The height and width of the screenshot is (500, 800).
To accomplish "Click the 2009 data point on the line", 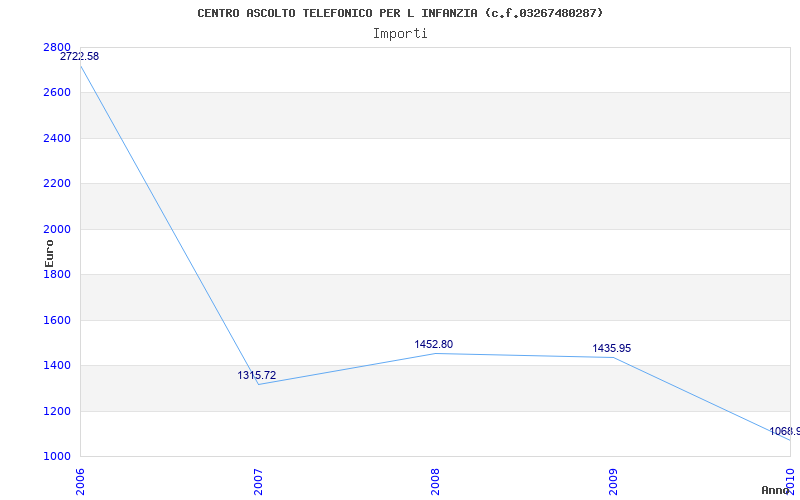I will click(613, 357).
